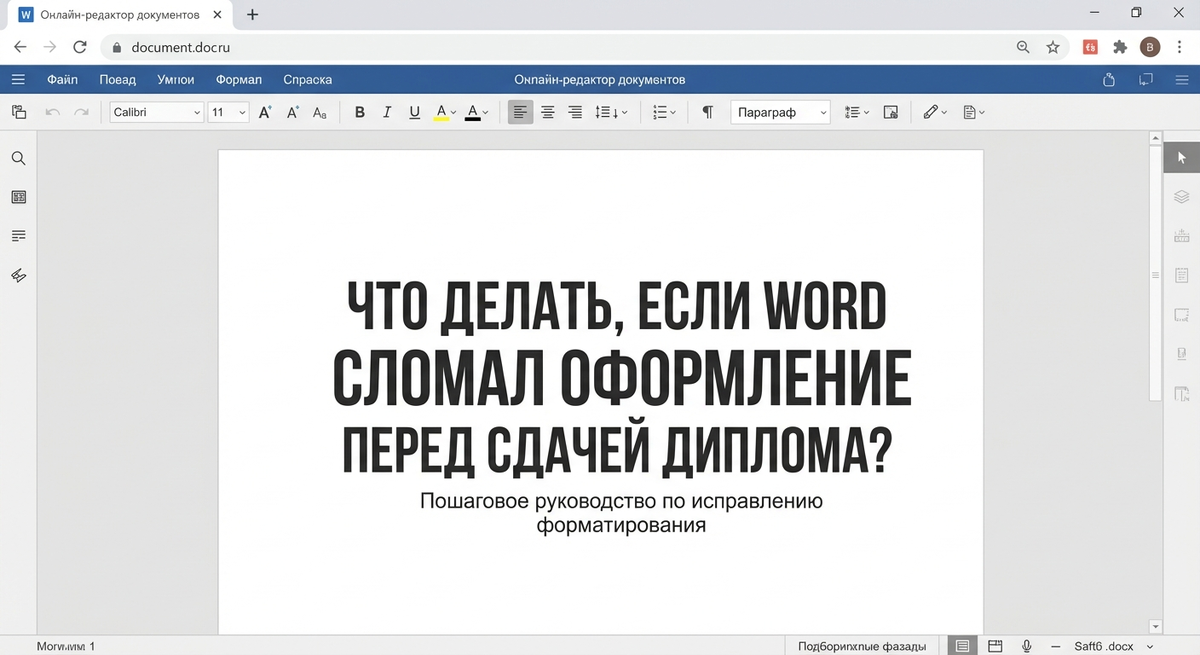Align text to the left
The height and width of the screenshot is (655, 1200).
click(x=520, y=113)
